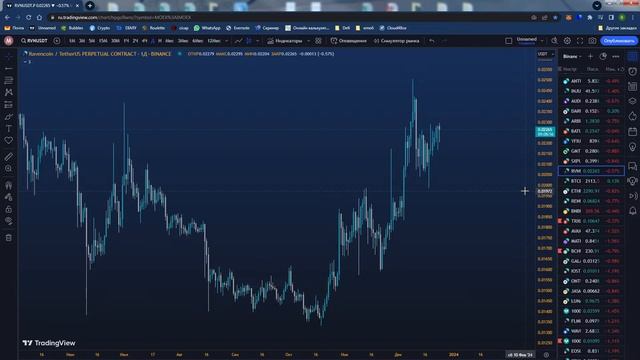Select the RVN row in the watchlist

pyautogui.click(x=591, y=171)
